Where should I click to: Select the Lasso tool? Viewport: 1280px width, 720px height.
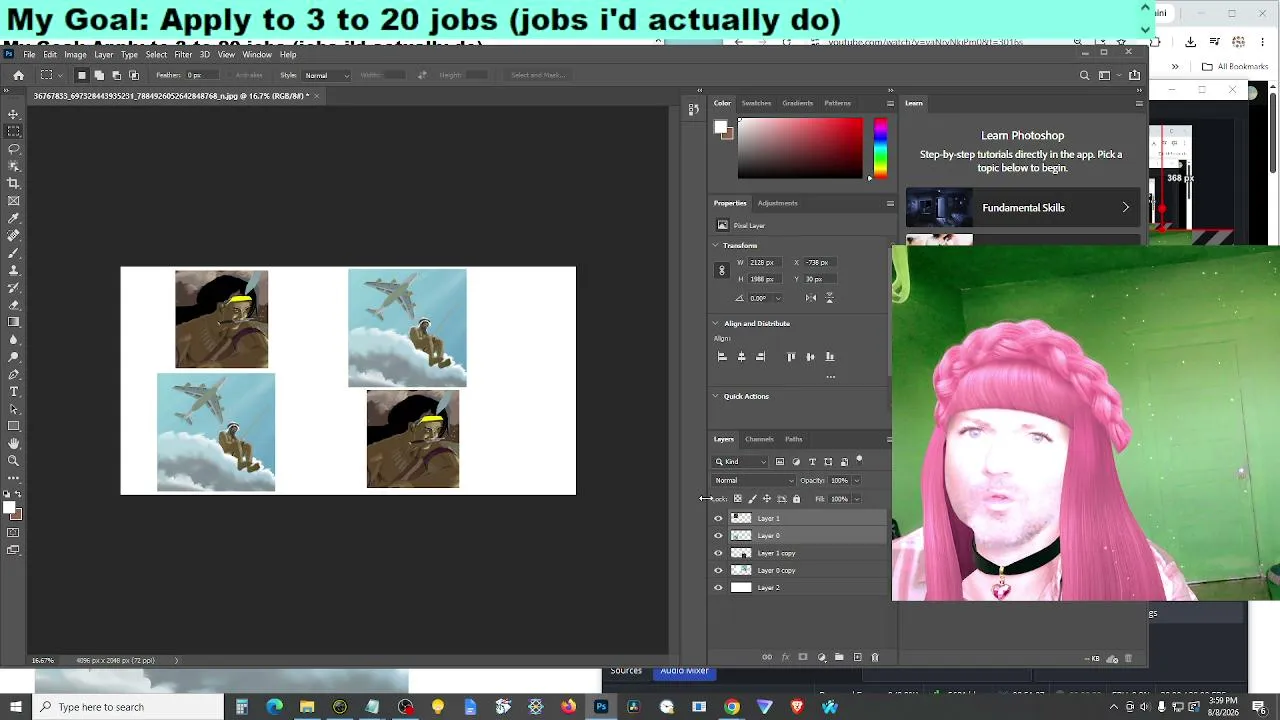click(13, 148)
